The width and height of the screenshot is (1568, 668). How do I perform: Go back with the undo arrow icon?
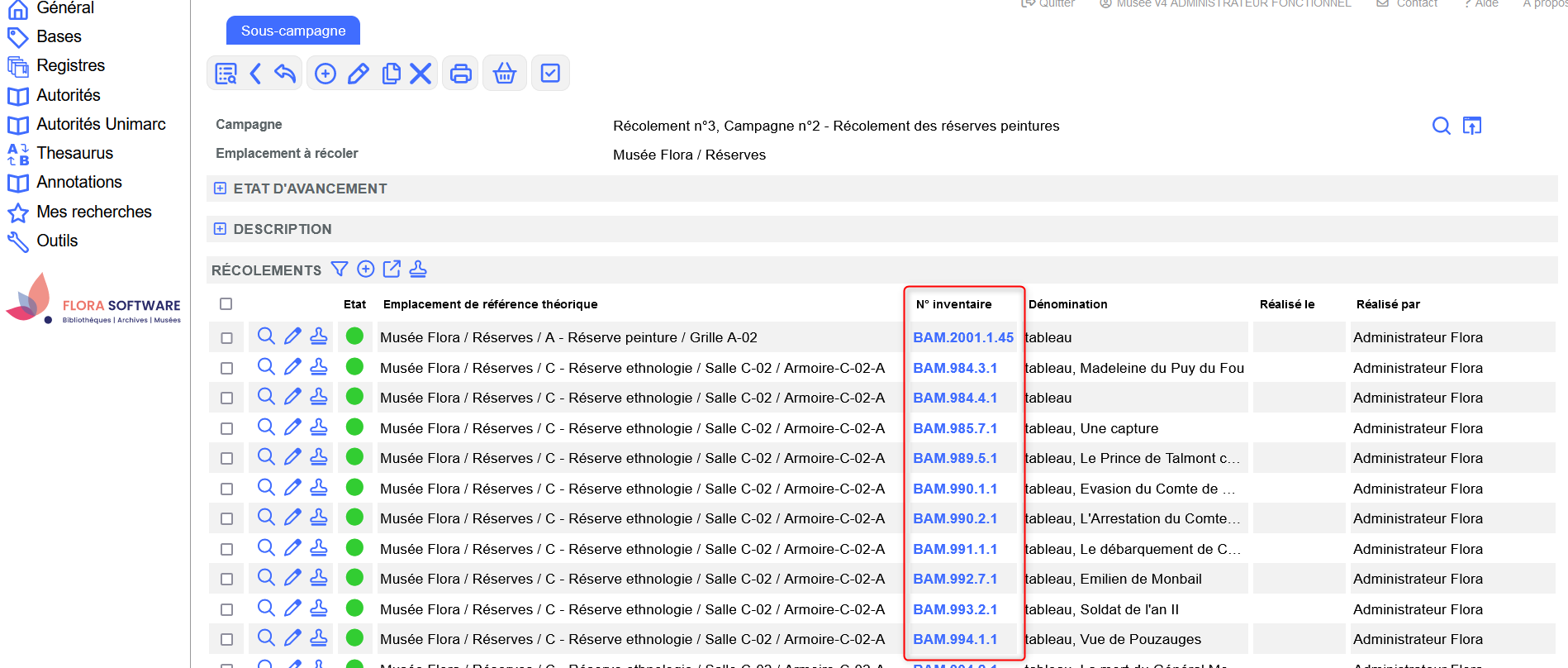[x=285, y=74]
